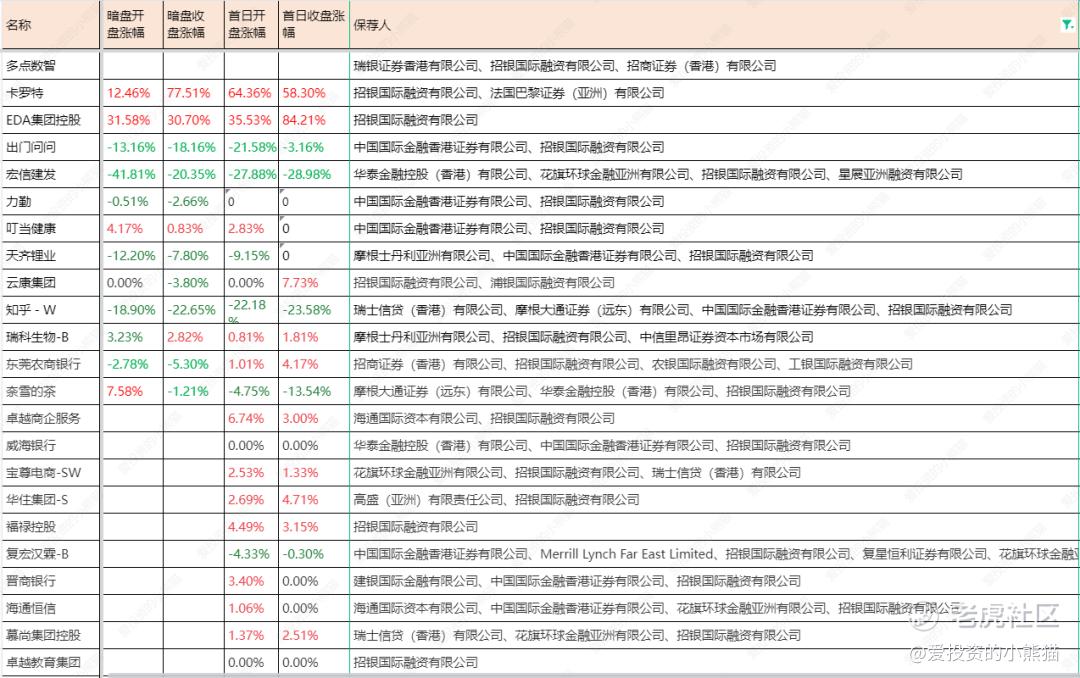1080x678 pixels.
Task: Select the 暗盘收盘涨幅 column header
Action: pyautogui.click(x=194, y=25)
